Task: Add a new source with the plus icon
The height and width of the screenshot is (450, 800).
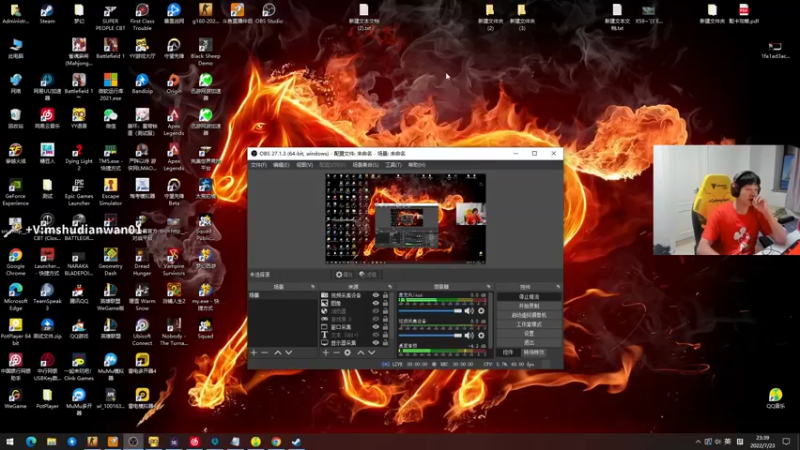Action: [x=326, y=353]
